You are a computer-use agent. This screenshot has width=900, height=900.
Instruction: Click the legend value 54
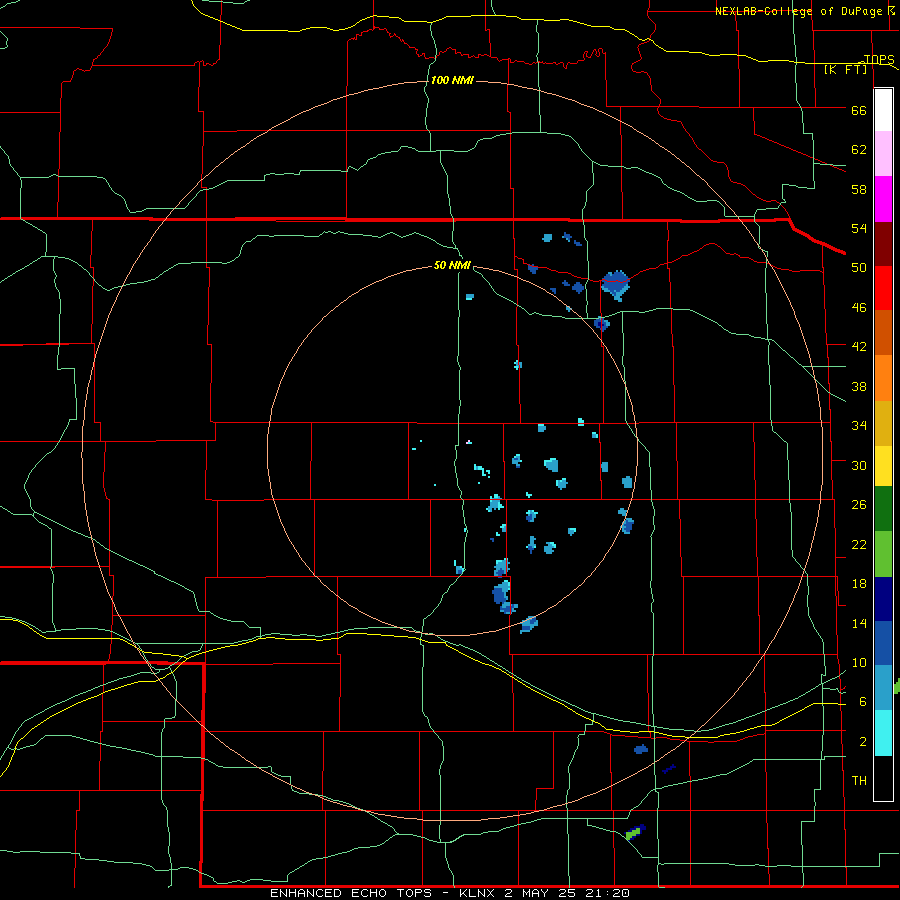click(x=859, y=228)
